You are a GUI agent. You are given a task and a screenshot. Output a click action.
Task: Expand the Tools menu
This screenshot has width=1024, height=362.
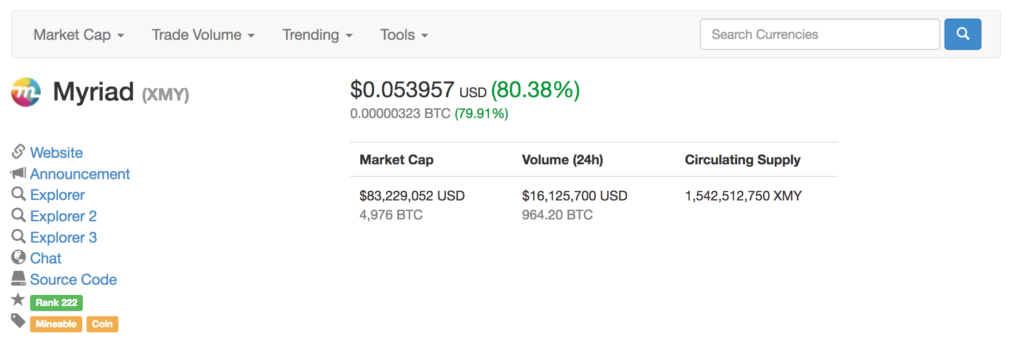pos(404,35)
